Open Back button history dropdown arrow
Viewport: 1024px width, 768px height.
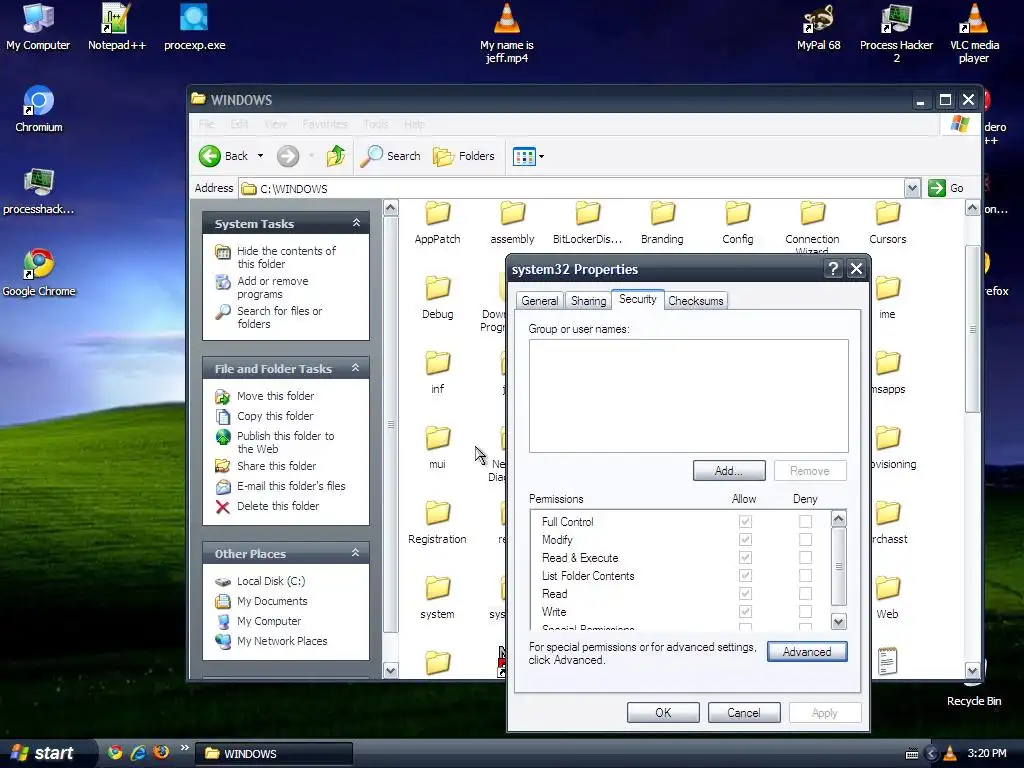[x=261, y=156]
